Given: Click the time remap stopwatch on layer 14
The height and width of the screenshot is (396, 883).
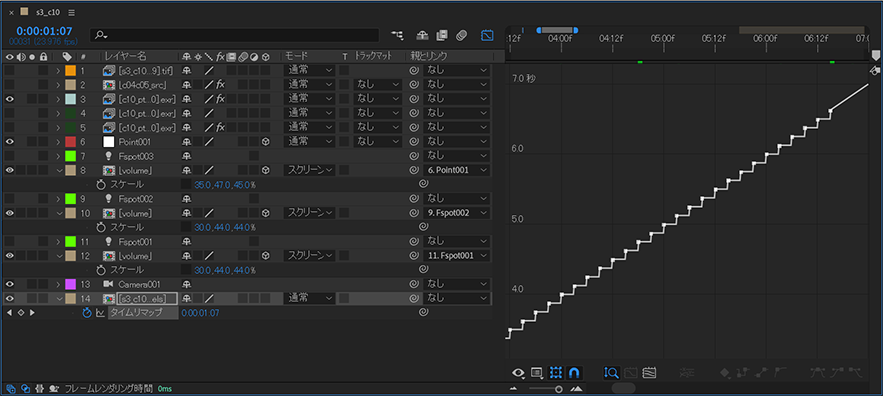Looking at the screenshot, I should point(87,313).
